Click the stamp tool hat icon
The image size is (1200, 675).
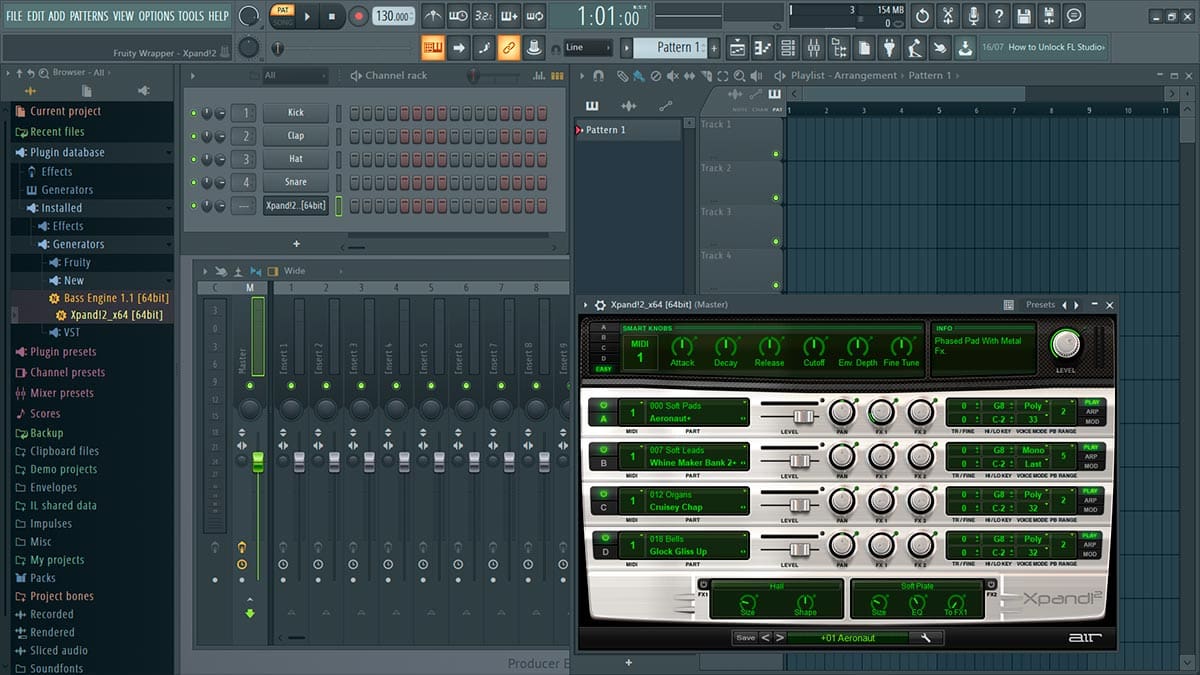click(534, 47)
